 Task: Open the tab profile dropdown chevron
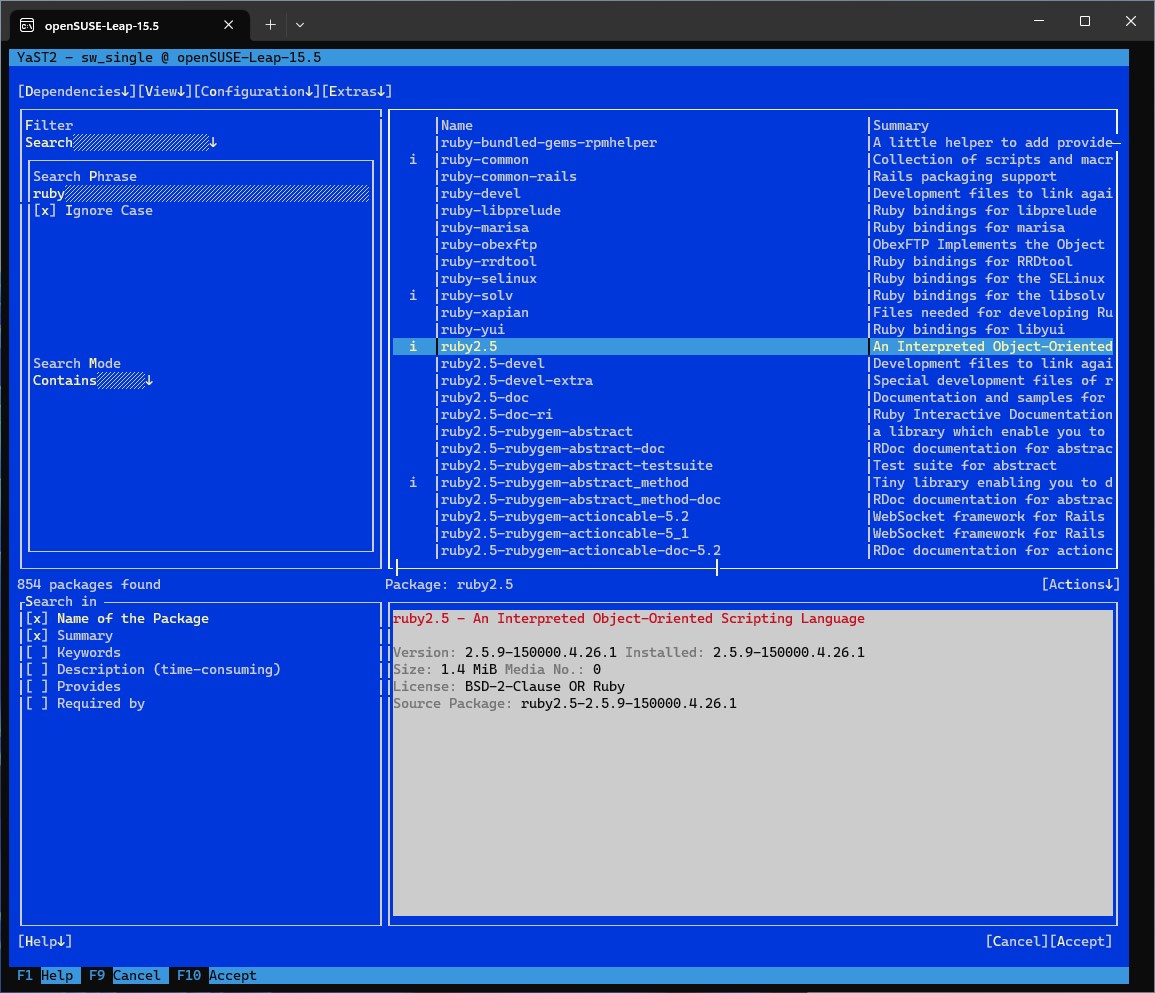(x=300, y=24)
